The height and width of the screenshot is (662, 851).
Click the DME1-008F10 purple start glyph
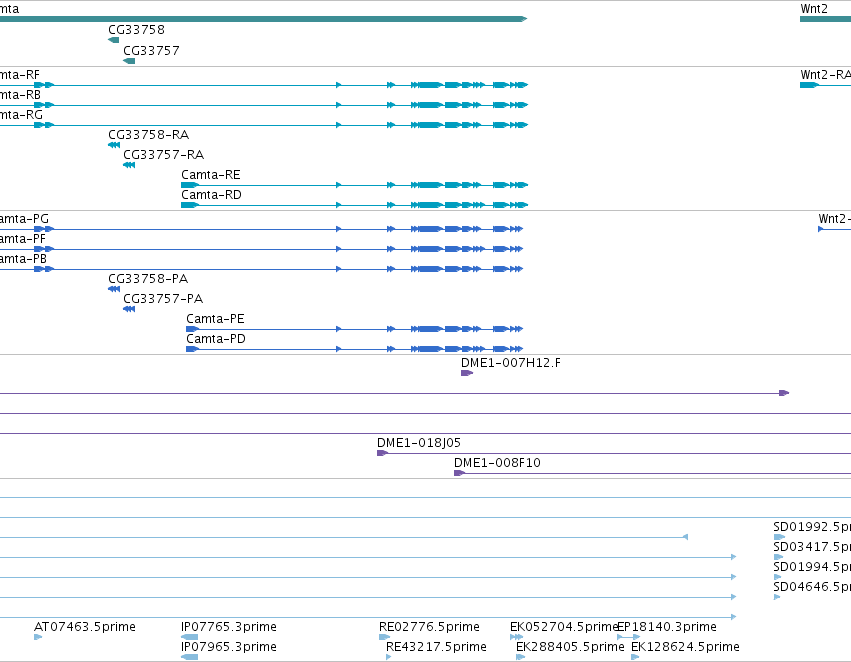459,473
